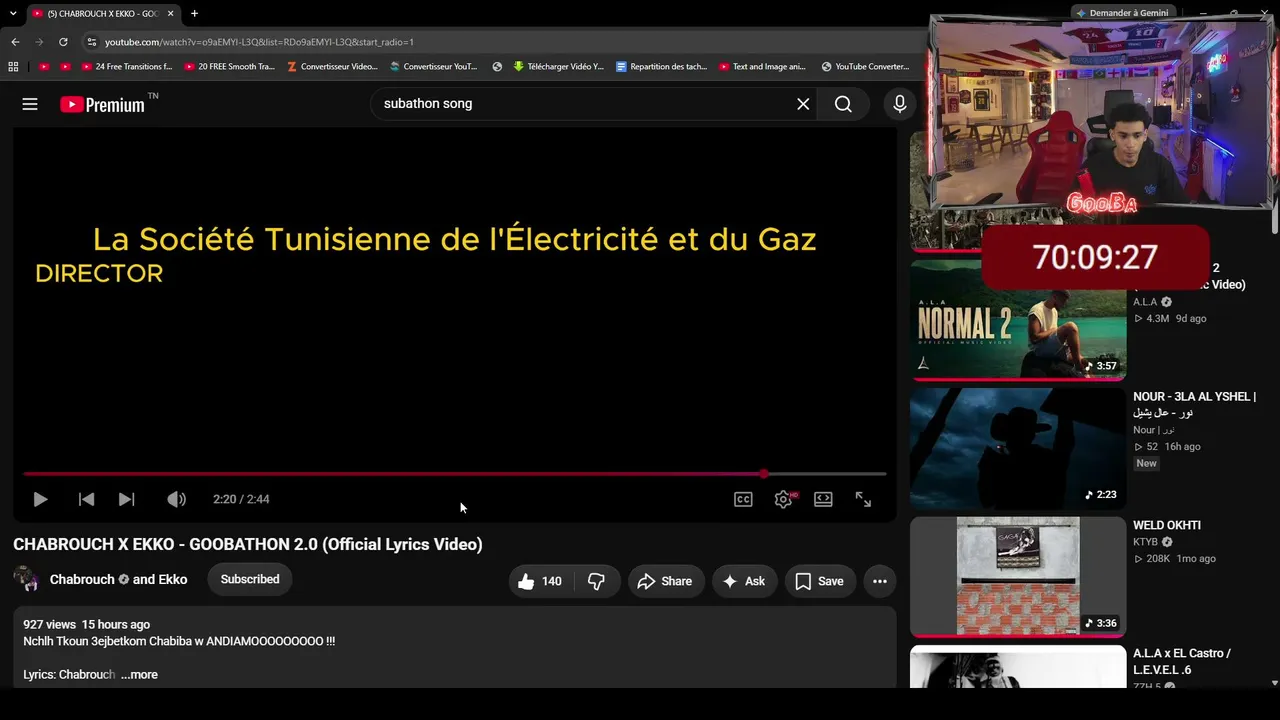Screen dimensions: 1280x720
Task: Open the WELD OKHTI video thumbnail
Action: [x=1018, y=576]
